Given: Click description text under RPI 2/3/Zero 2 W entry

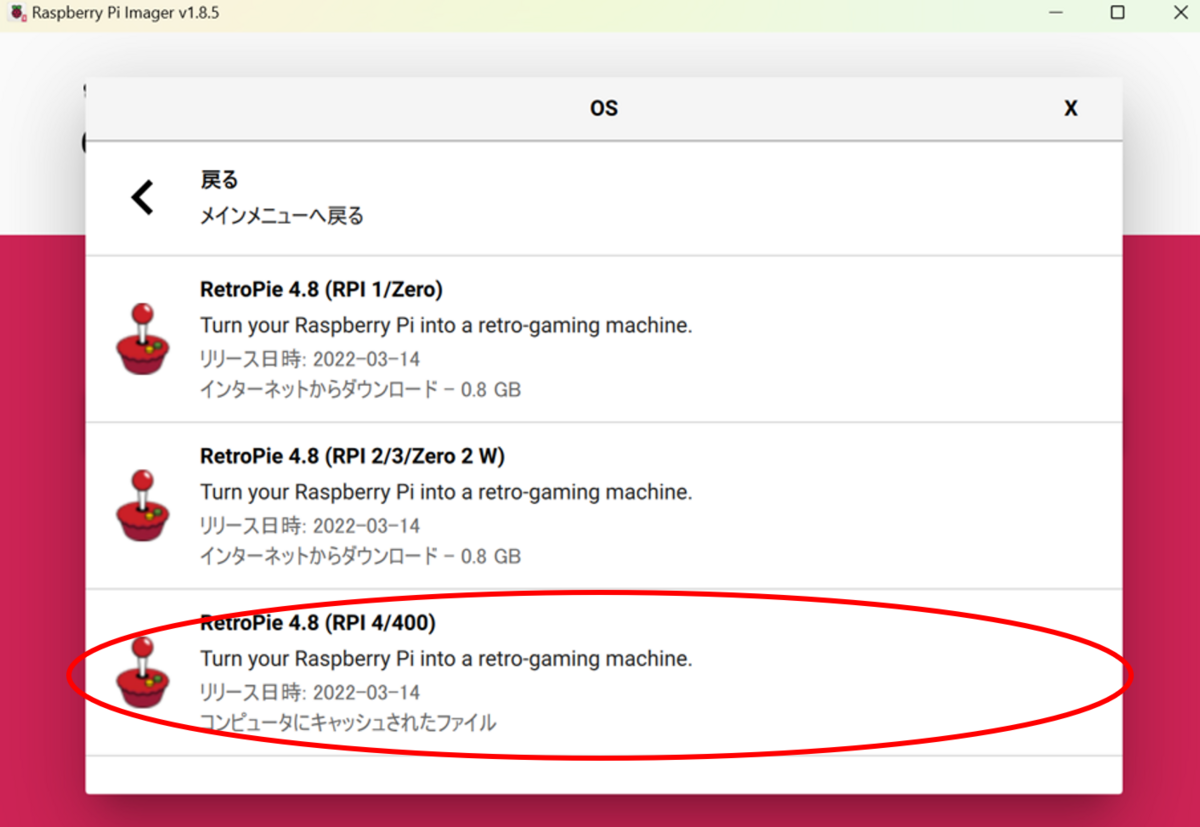Looking at the screenshot, I should (446, 493).
